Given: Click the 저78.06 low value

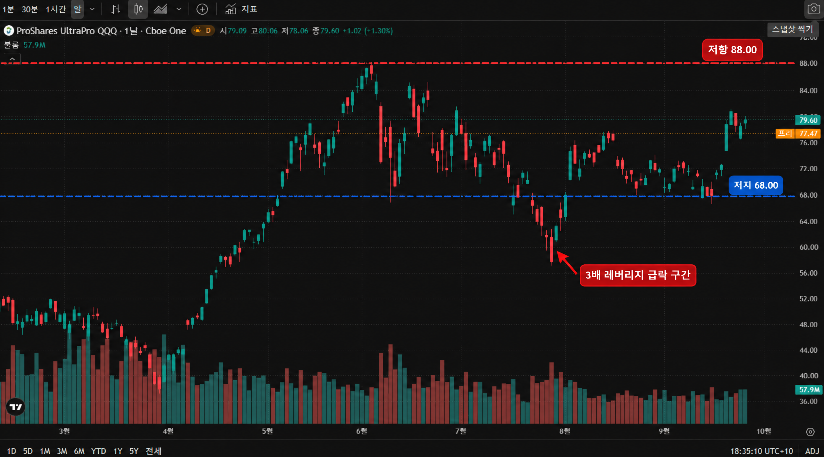Looking at the screenshot, I should tap(294, 30).
